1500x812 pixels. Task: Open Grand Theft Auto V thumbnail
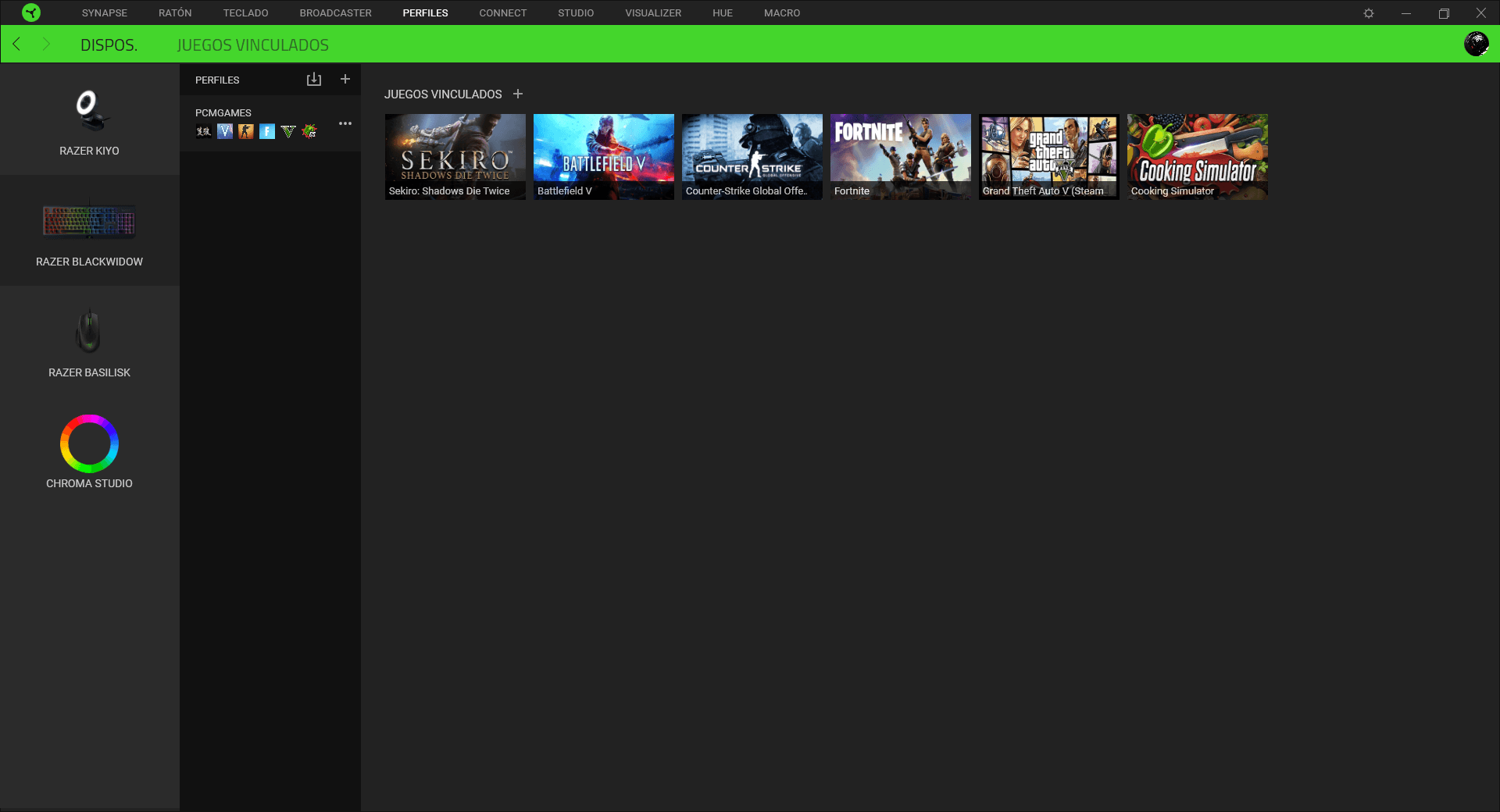pos(1049,157)
